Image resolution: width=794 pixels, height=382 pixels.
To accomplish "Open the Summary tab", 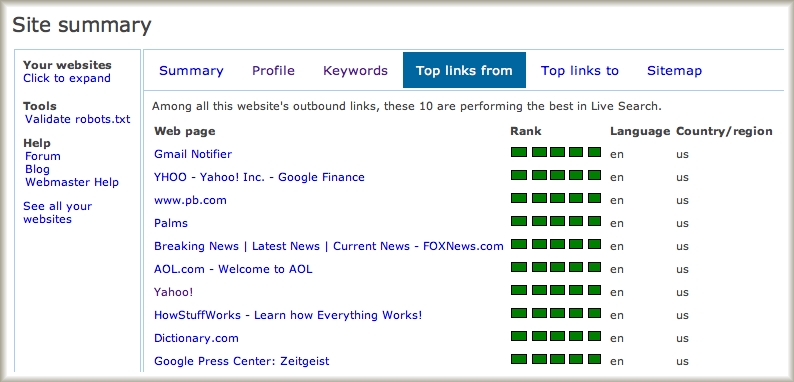I will tap(191, 70).
